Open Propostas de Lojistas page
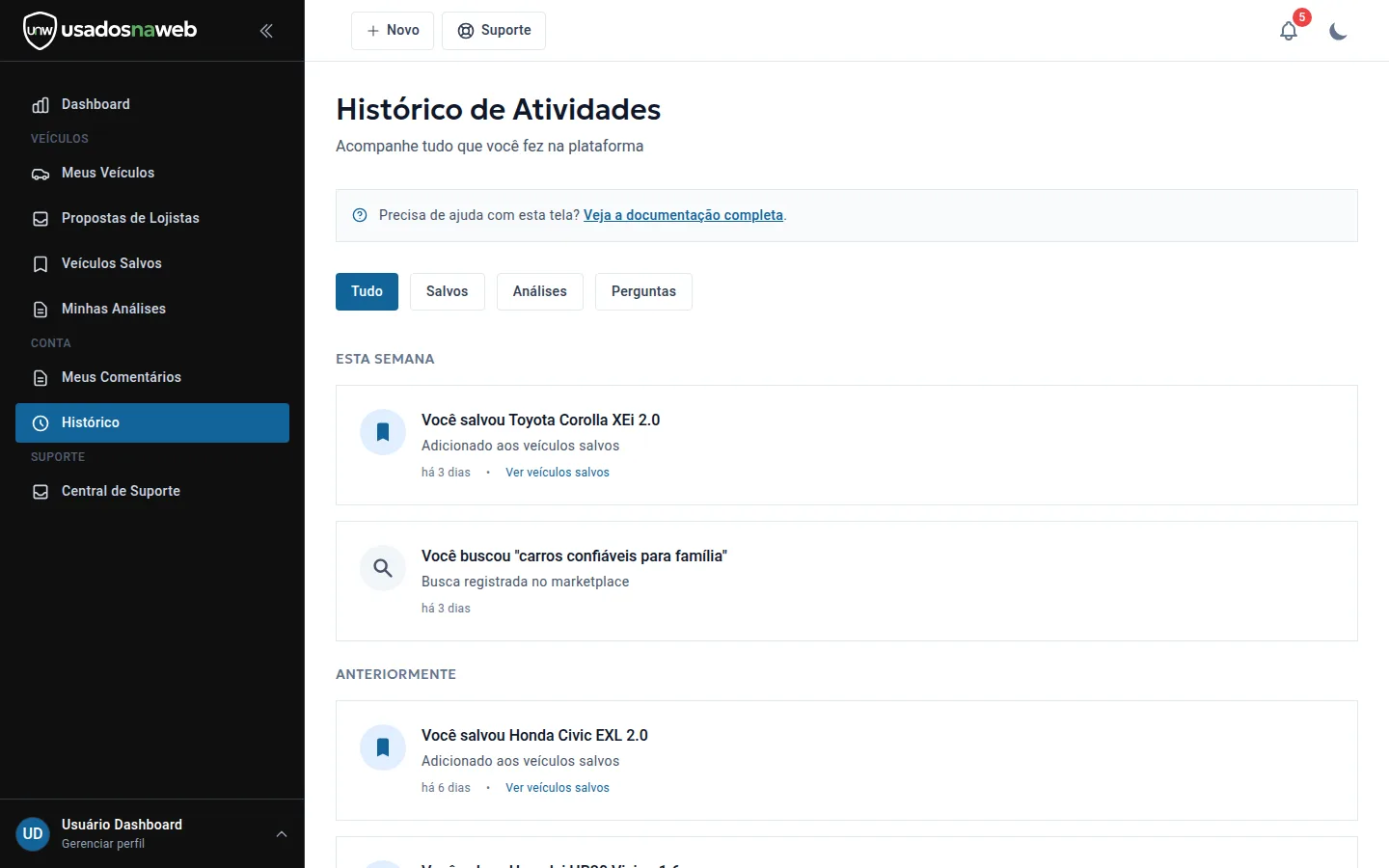The image size is (1389, 868). point(152,218)
